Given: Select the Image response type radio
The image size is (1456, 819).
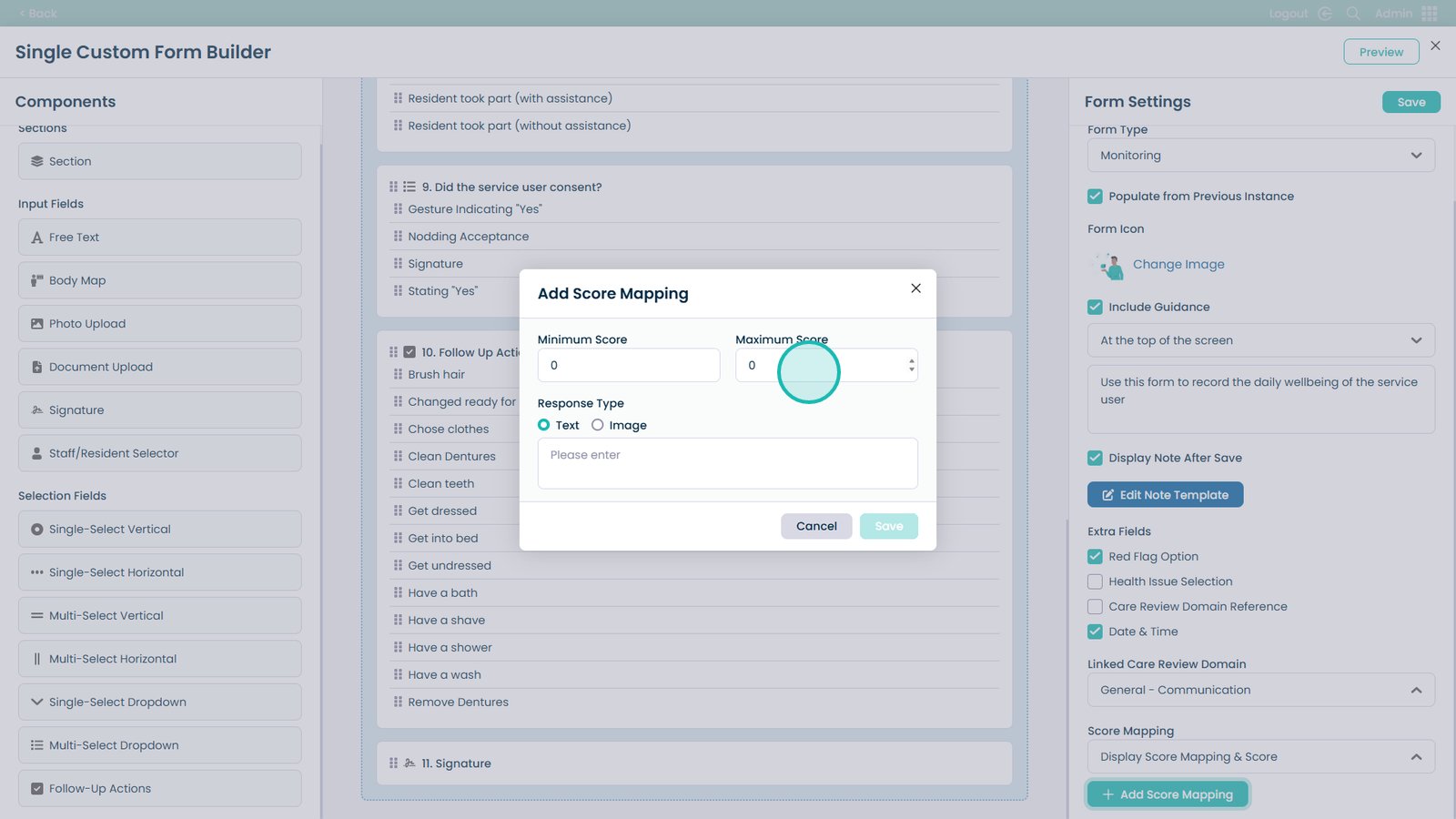Looking at the screenshot, I should pyautogui.click(x=597, y=425).
